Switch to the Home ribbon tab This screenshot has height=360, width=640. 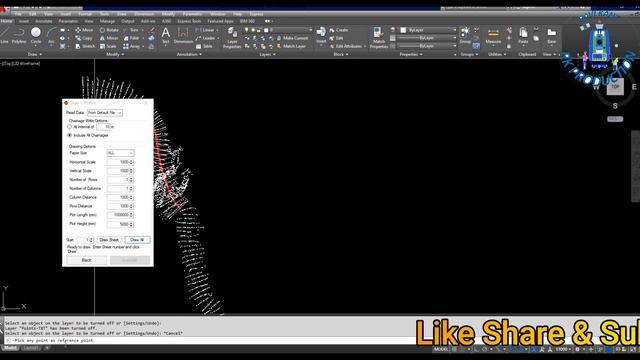tap(7, 21)
